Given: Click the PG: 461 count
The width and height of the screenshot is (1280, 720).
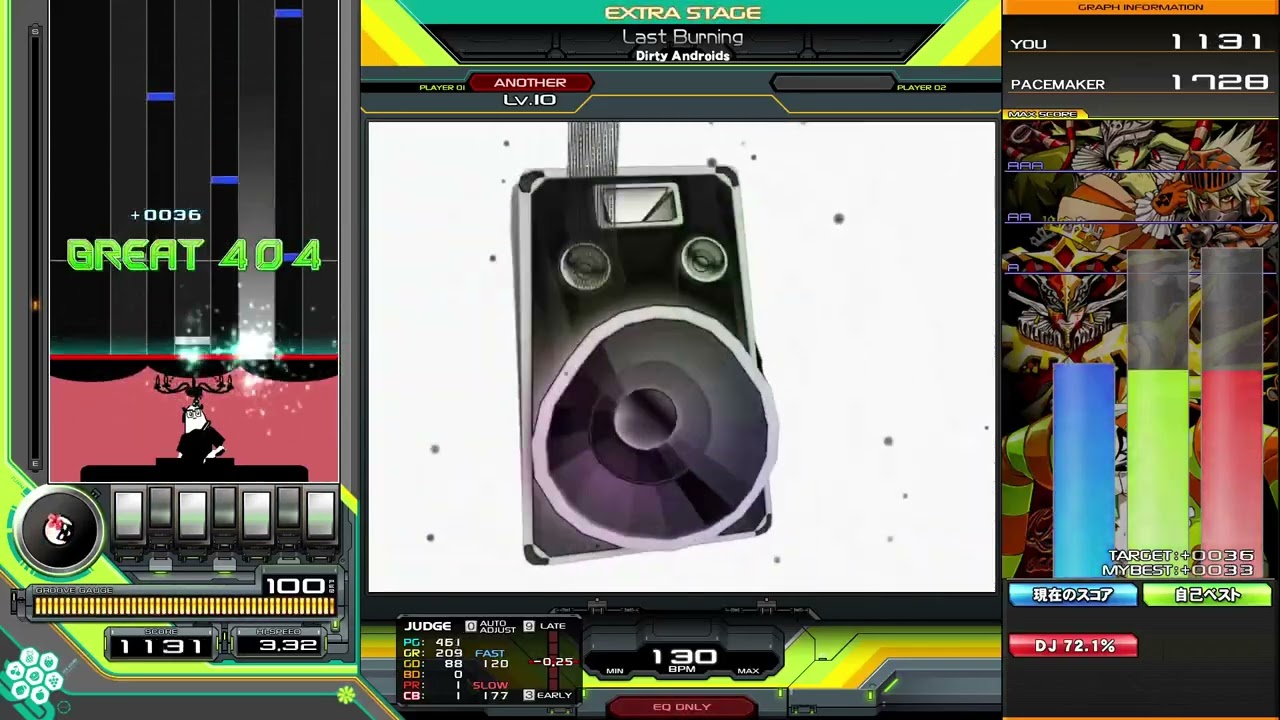Looking at the screenshot, I should coord(433,642).
